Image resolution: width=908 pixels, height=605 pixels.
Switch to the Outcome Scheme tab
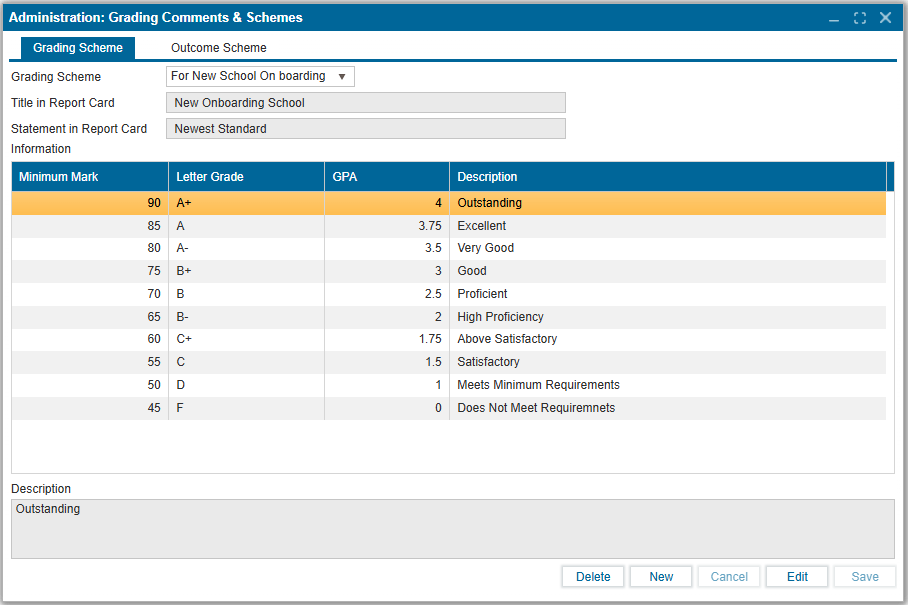218,48
